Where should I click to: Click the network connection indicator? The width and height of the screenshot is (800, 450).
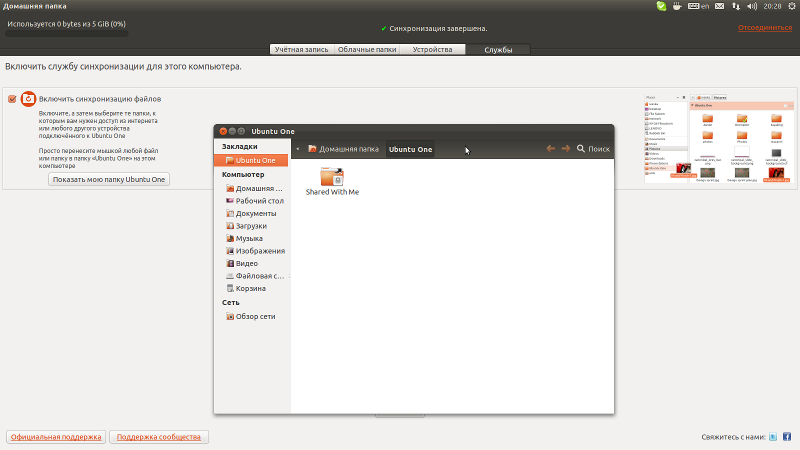pyautogui.click(x=736, y=6)
